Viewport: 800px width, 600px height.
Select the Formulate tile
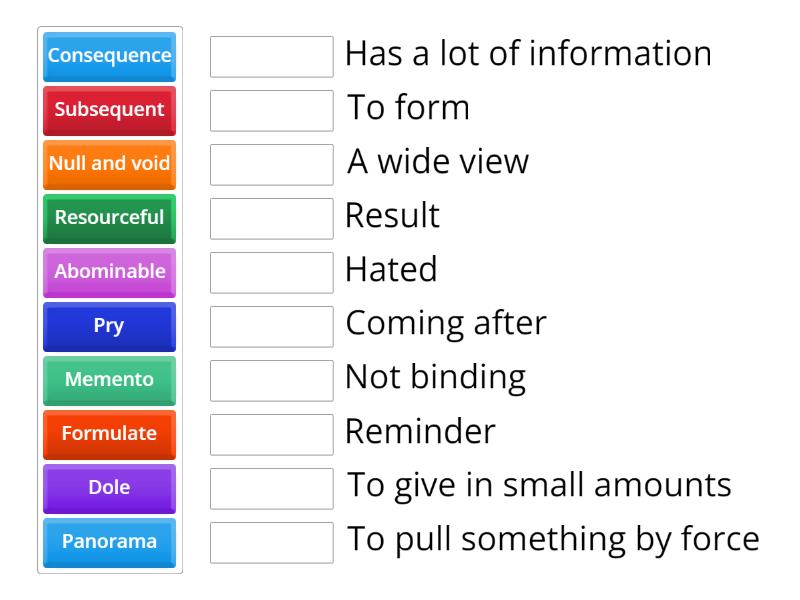(x=110, y=435)
